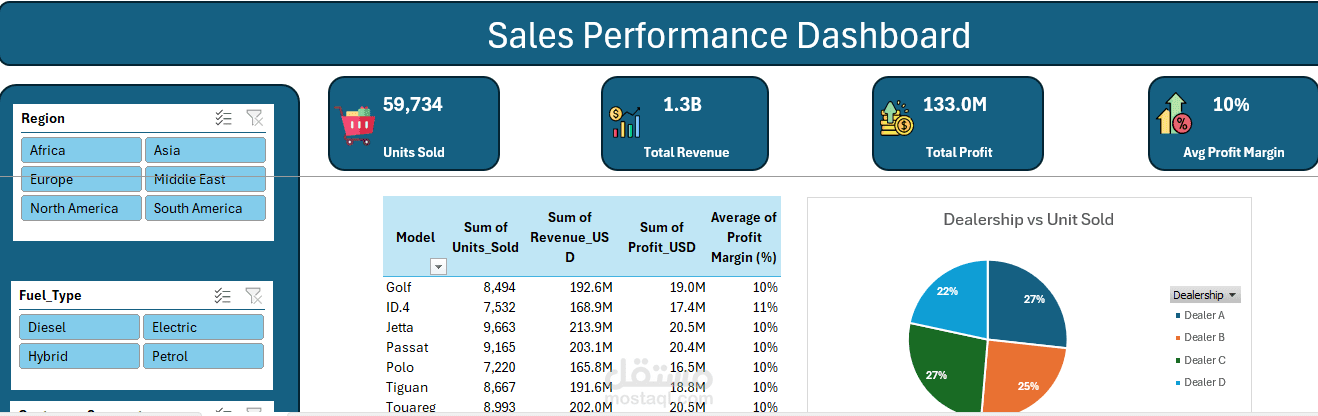
Task: Filter by Hybrid fuel type
Action: tap(79, 356)
